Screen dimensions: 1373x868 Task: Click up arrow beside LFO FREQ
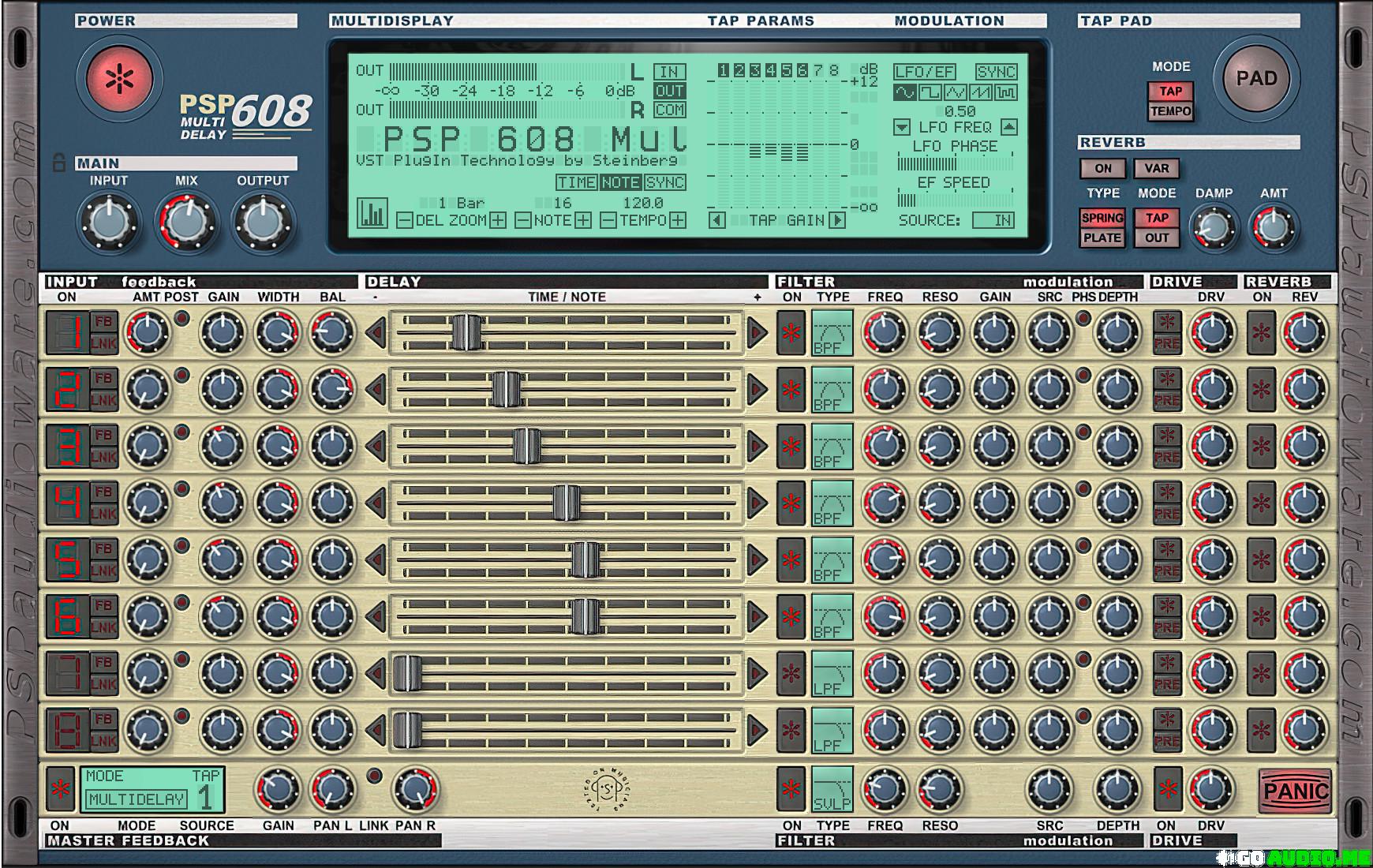1008,127
